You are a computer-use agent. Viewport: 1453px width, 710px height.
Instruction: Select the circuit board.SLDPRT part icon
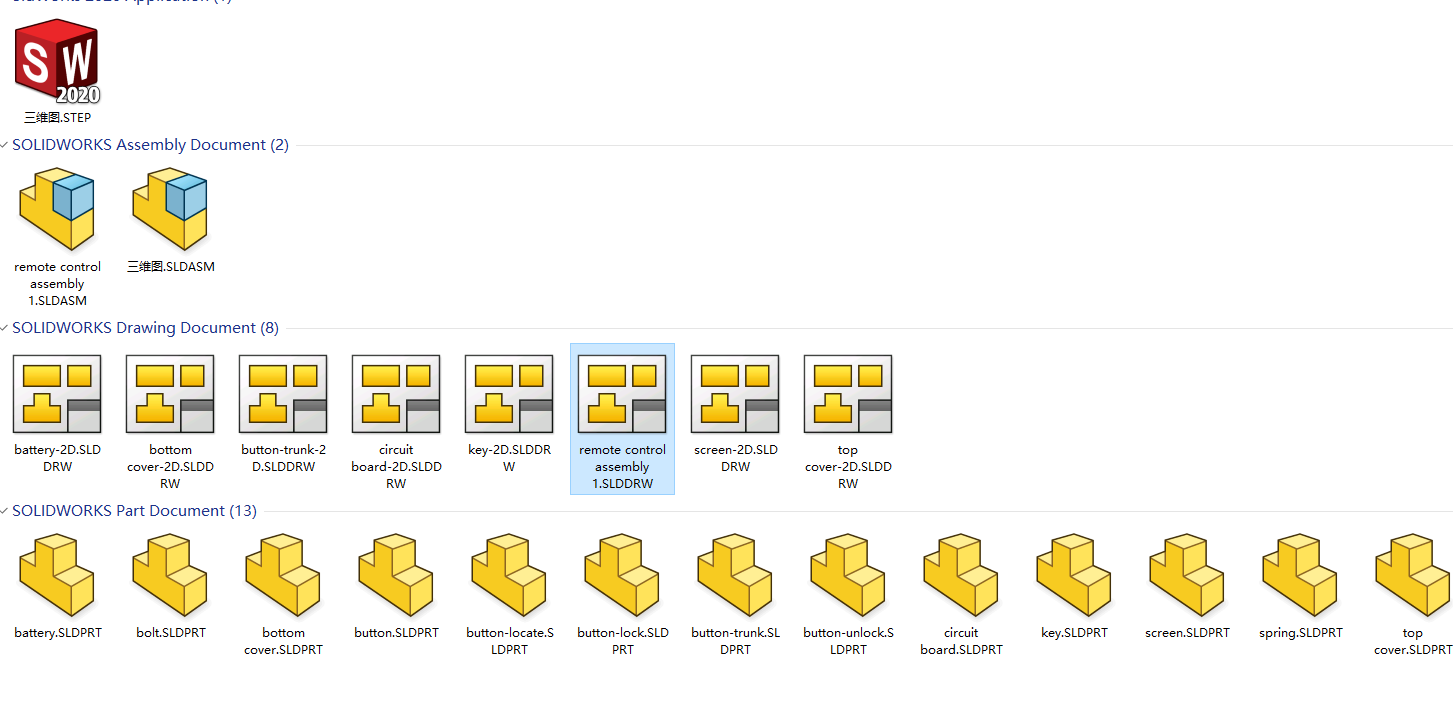point(961,575)
